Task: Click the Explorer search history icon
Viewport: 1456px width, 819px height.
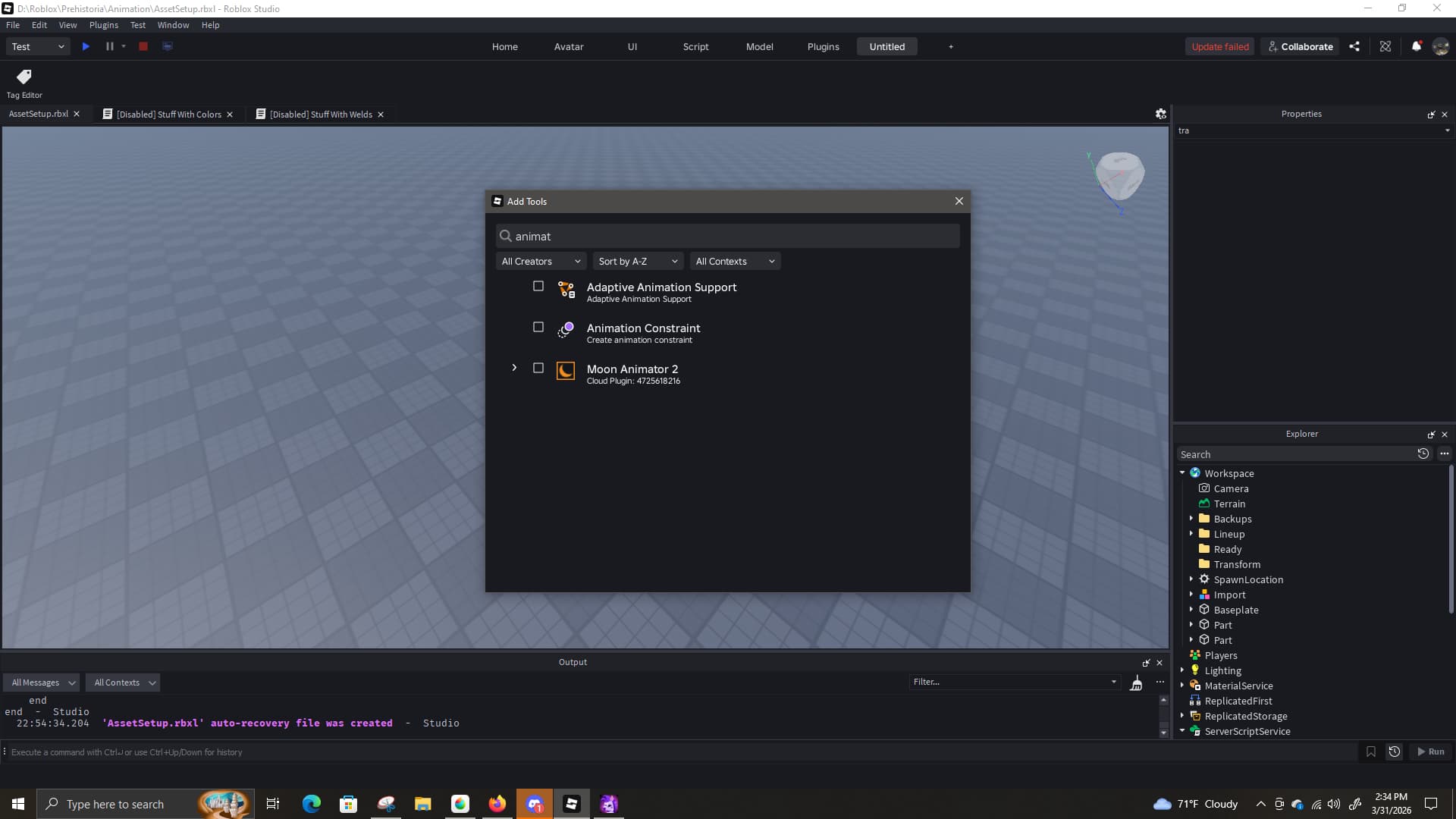Action: [1423, 453]
